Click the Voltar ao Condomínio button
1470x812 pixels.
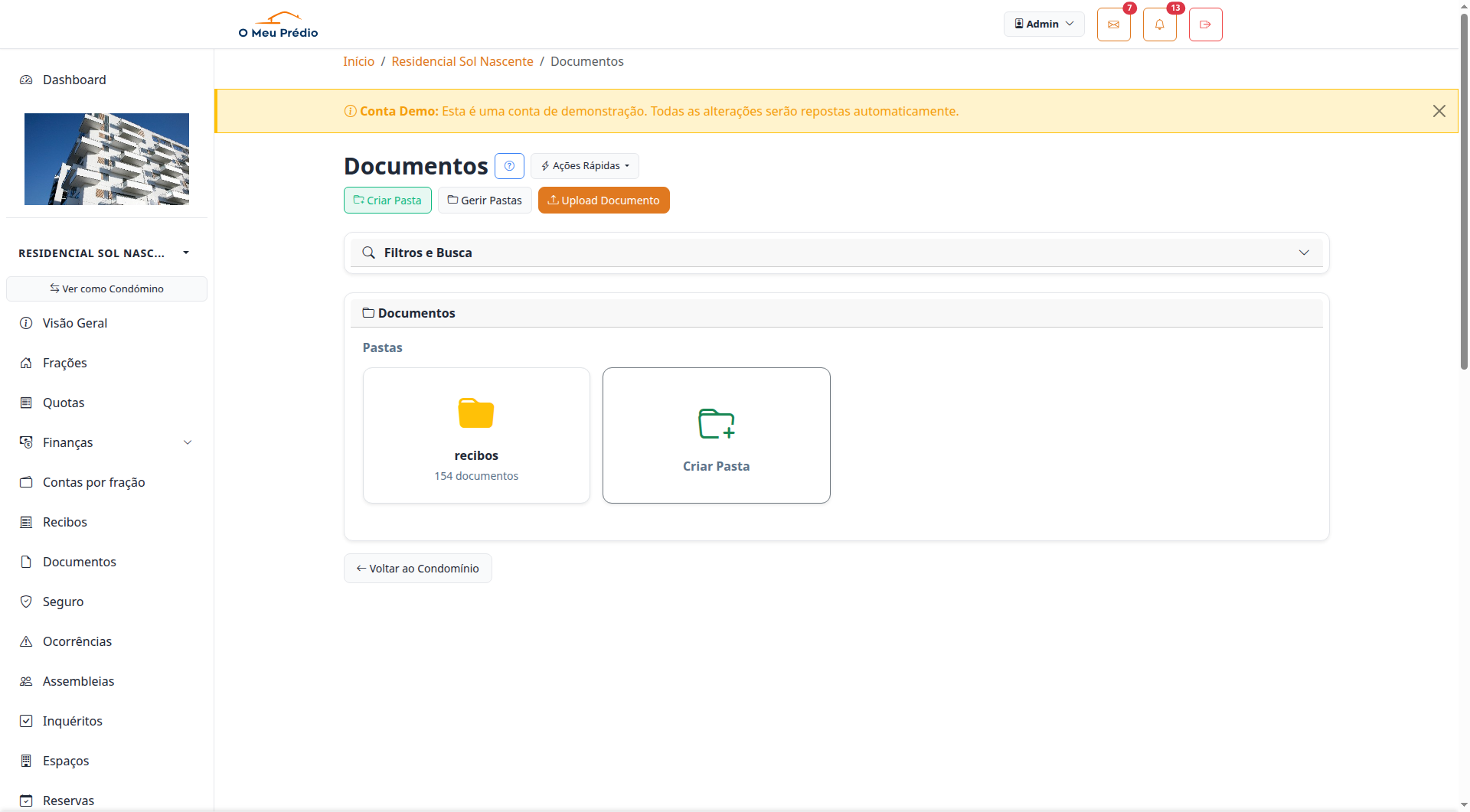(417, 569)
